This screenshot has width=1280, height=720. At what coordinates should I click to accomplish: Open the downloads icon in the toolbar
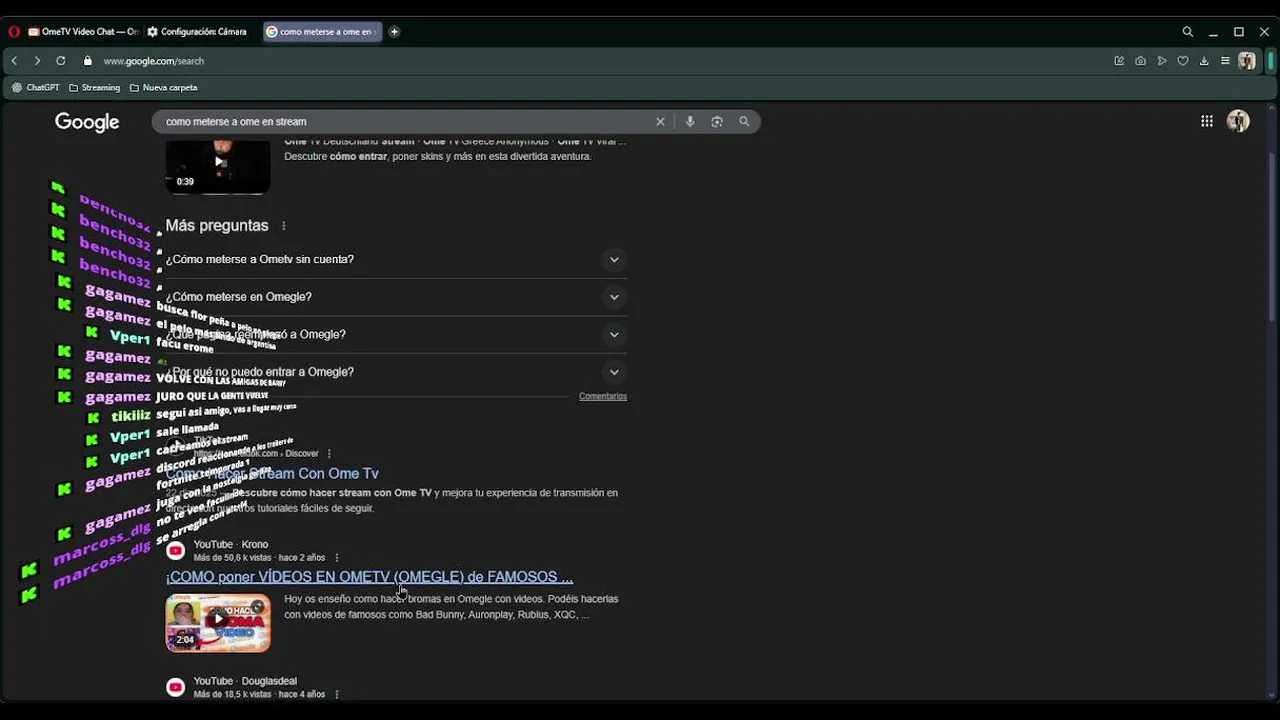point(1204,61)
